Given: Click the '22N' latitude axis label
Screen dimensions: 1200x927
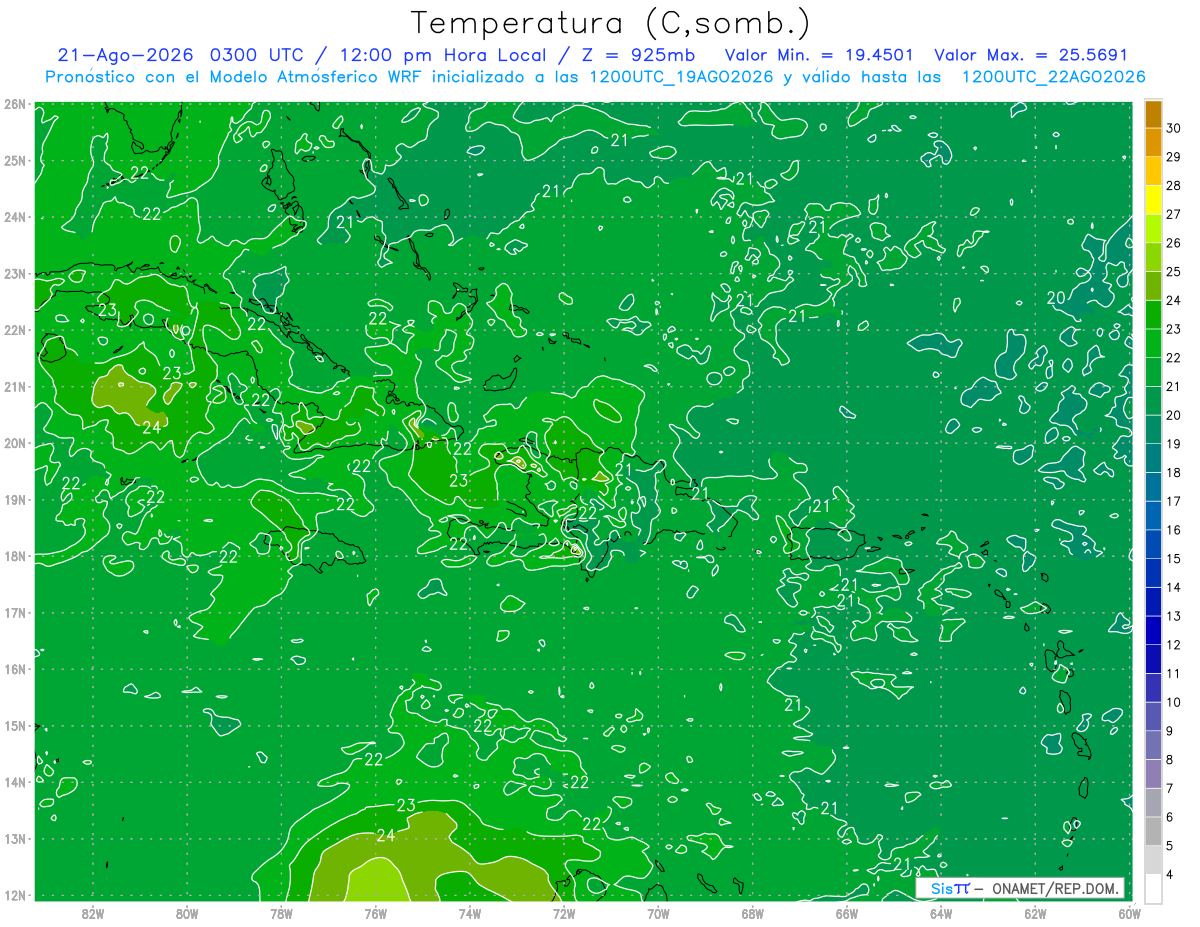Looking at the screenshot, I should (x=14, y=330).
